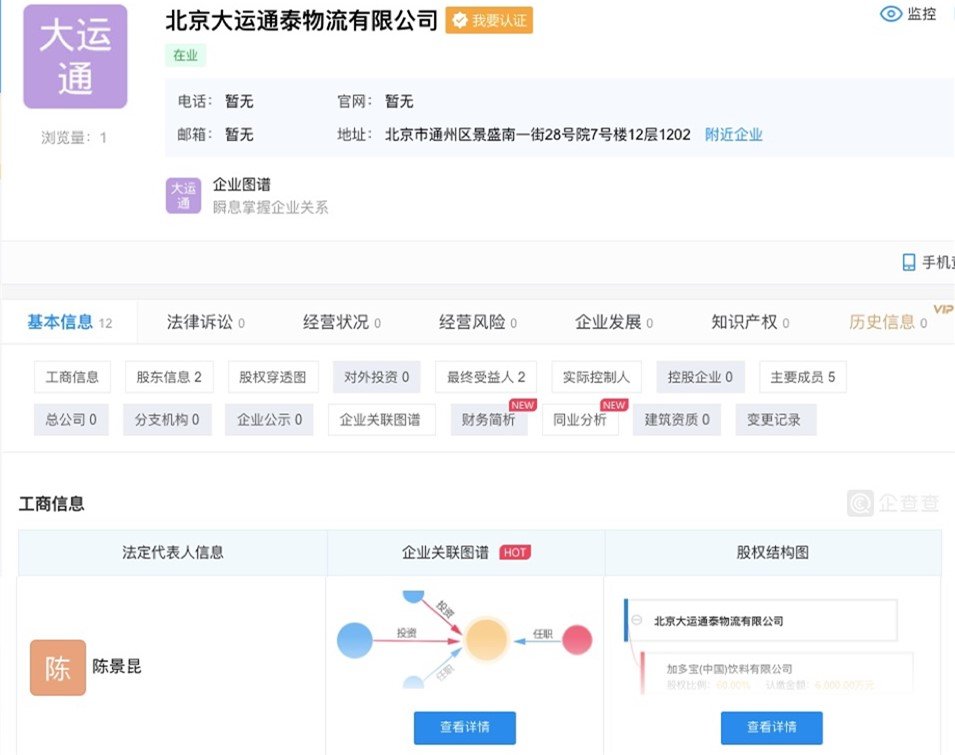Screen dimensions: 955x755
Task: Open the 股权穿透图 section
Action: point(273,377)
